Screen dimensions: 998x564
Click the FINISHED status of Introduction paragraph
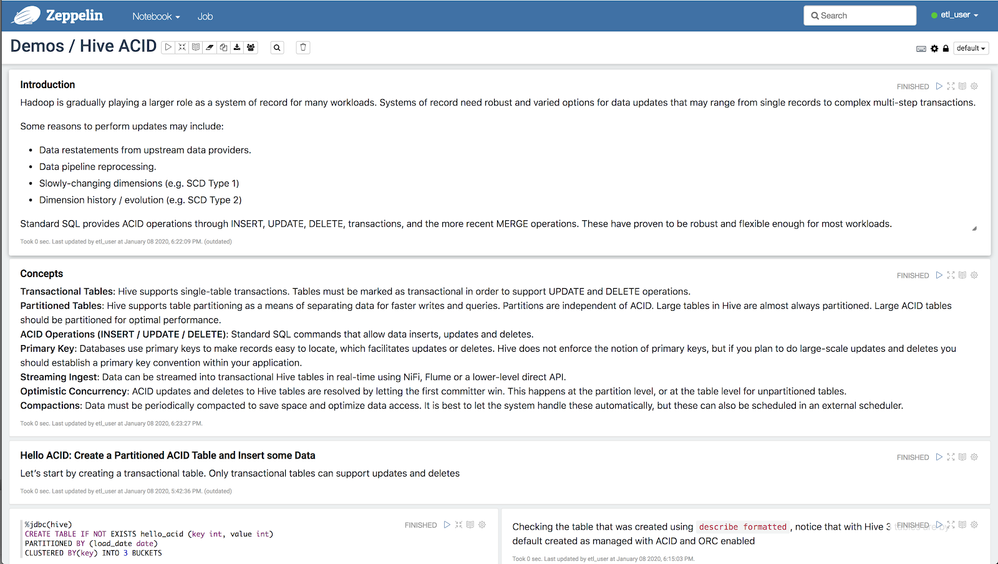(x=913, y=87)
